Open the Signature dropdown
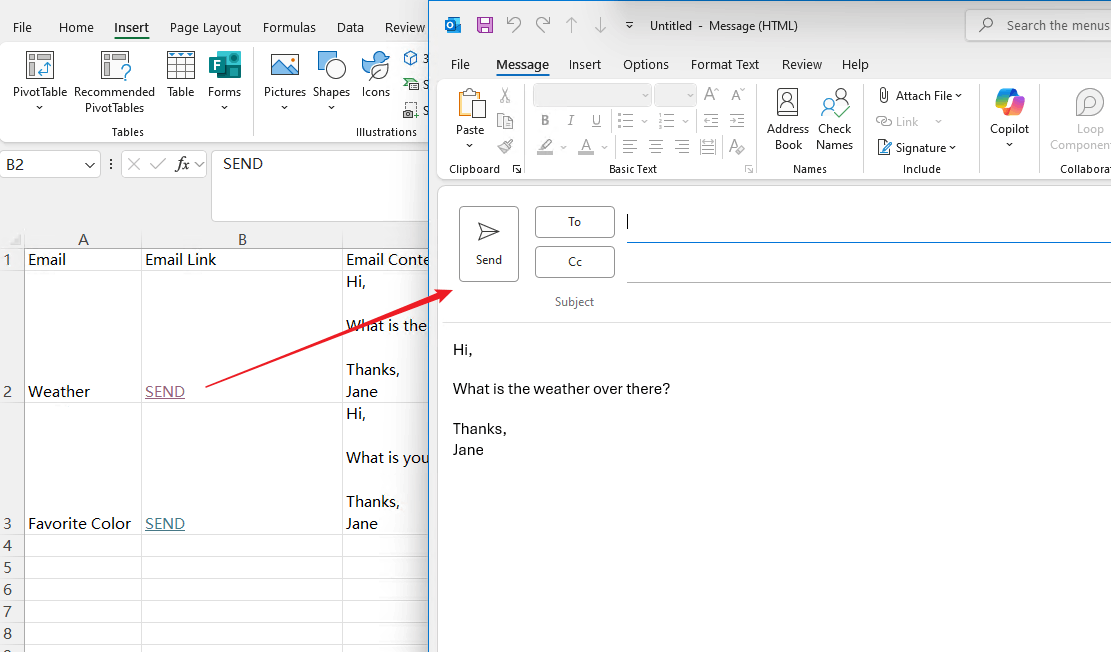Image resolution: width=1111 pixels, height=652 pixels. (918, 147)
